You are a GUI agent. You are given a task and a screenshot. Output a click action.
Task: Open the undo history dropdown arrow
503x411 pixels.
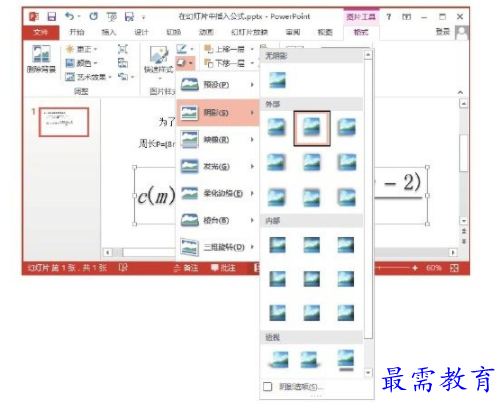pos(79,16)
